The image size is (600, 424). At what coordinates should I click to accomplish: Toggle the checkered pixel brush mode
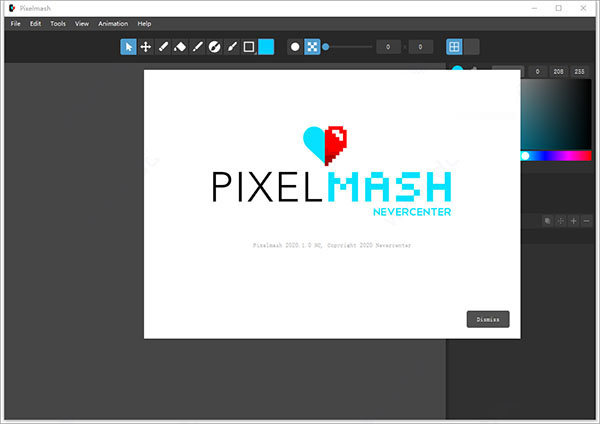(312, 47)
